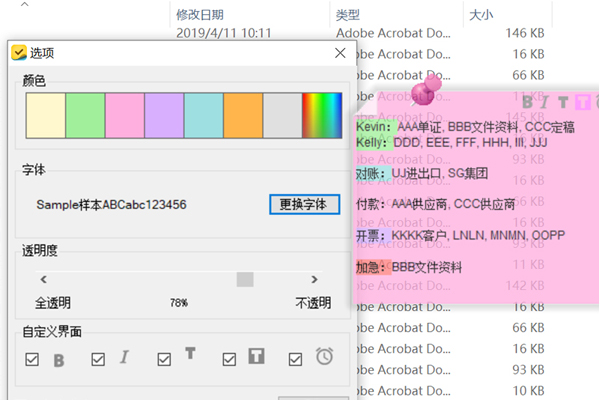Viewport: 600px width, 400px height.
Task: Click the Italic I icon in options dialog
Action: pyautogui.click(x=124, y=357)
